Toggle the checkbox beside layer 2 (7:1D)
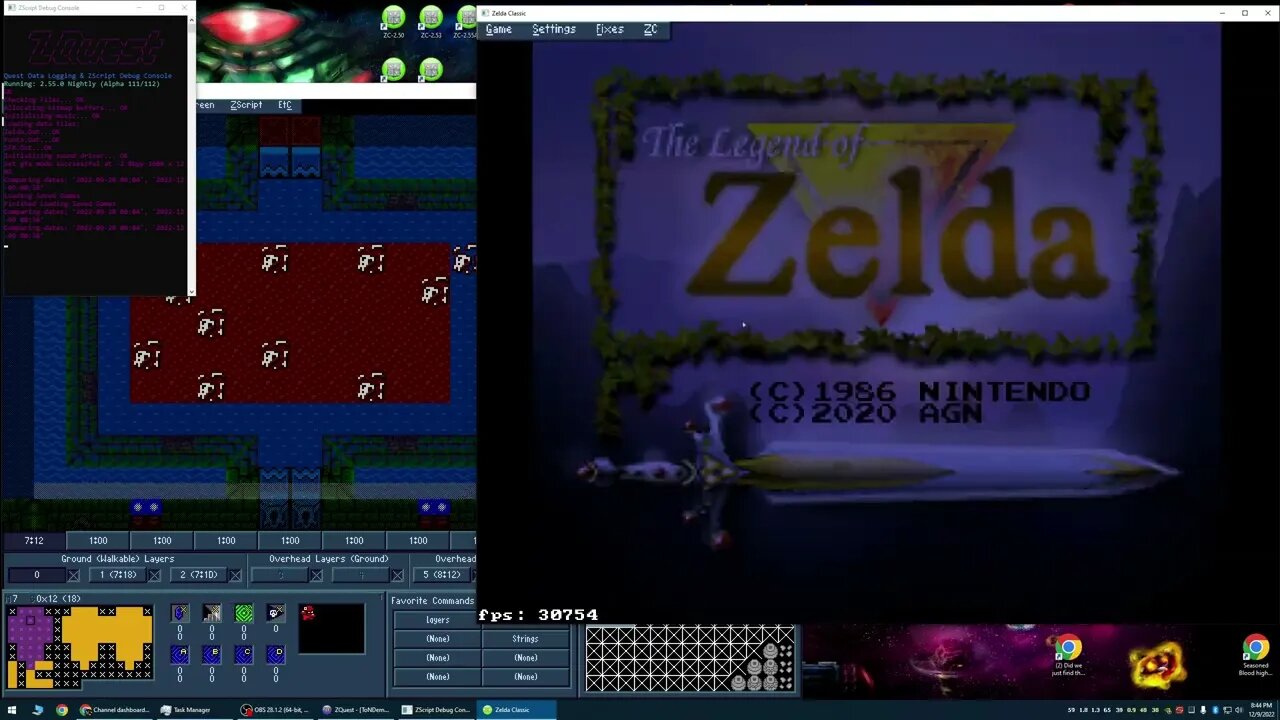This screenshot has height=720, width=1280. pyautogui.click(x=235, y=575)
